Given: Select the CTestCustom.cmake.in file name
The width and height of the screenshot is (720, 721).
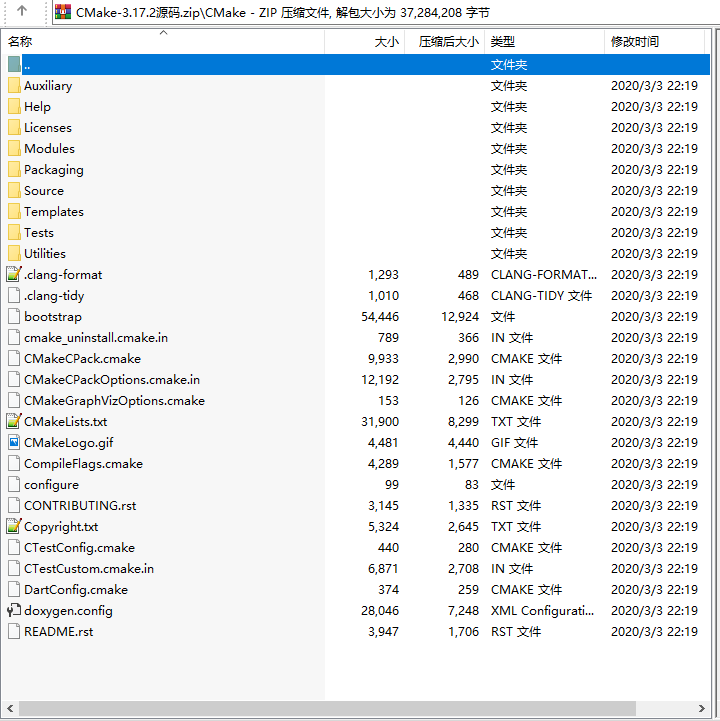Looking at the screenshot, I should [89, 568].
